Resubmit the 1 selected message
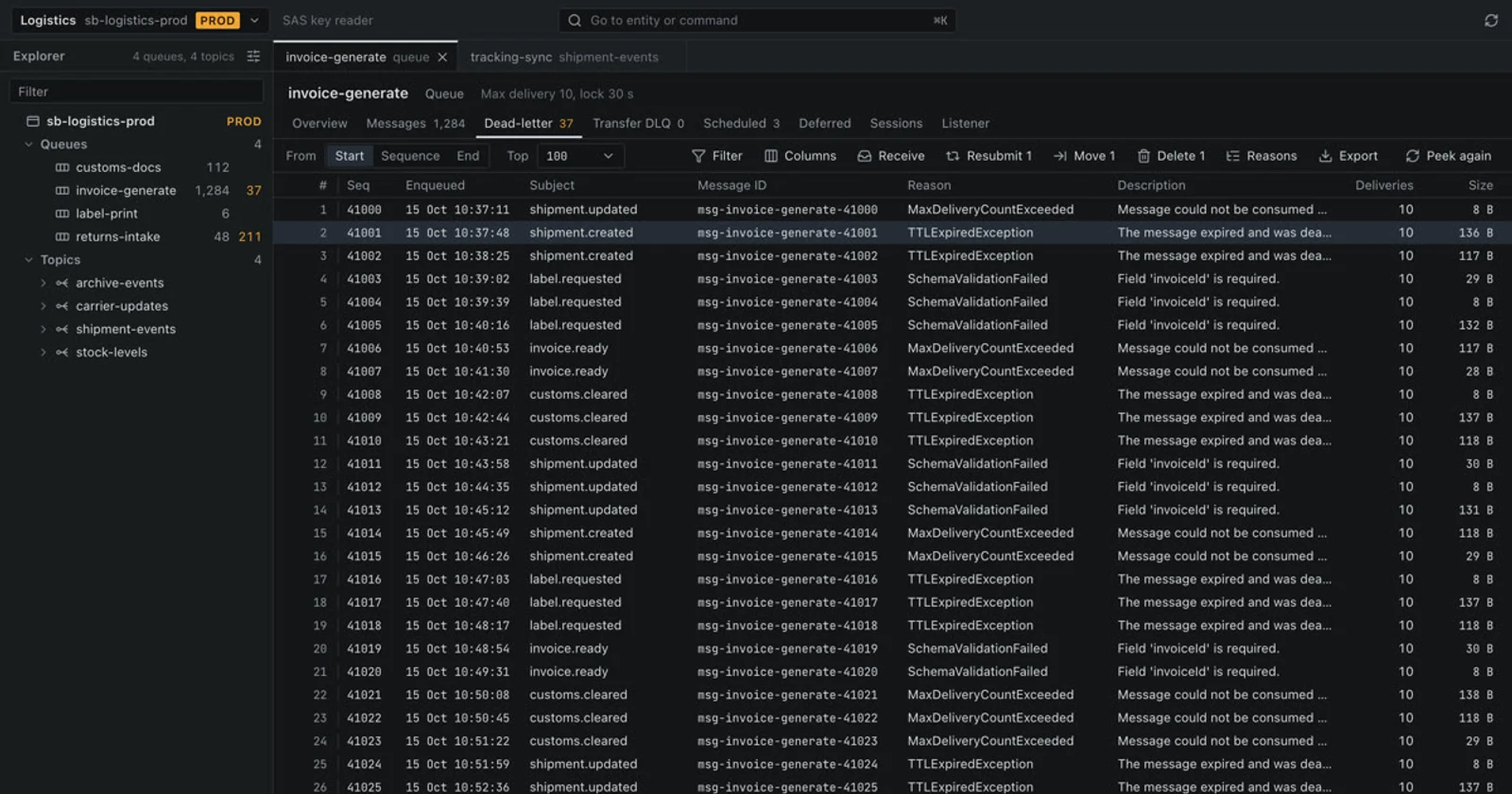The image size is (1512, 794). 988,156
